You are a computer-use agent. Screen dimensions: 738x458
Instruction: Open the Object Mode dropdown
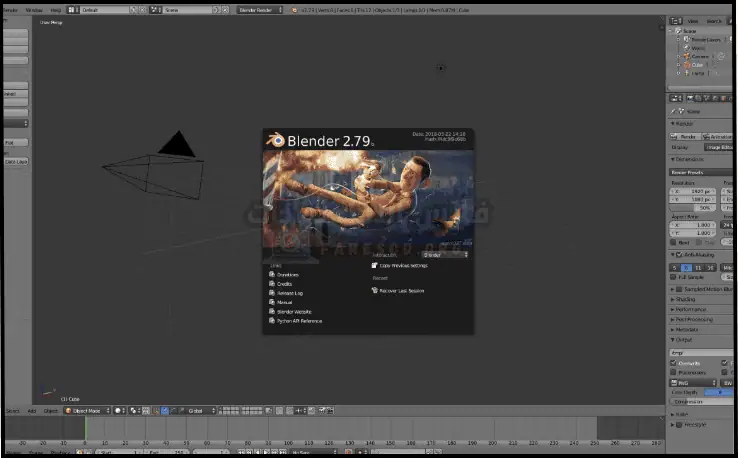[85, 410]
